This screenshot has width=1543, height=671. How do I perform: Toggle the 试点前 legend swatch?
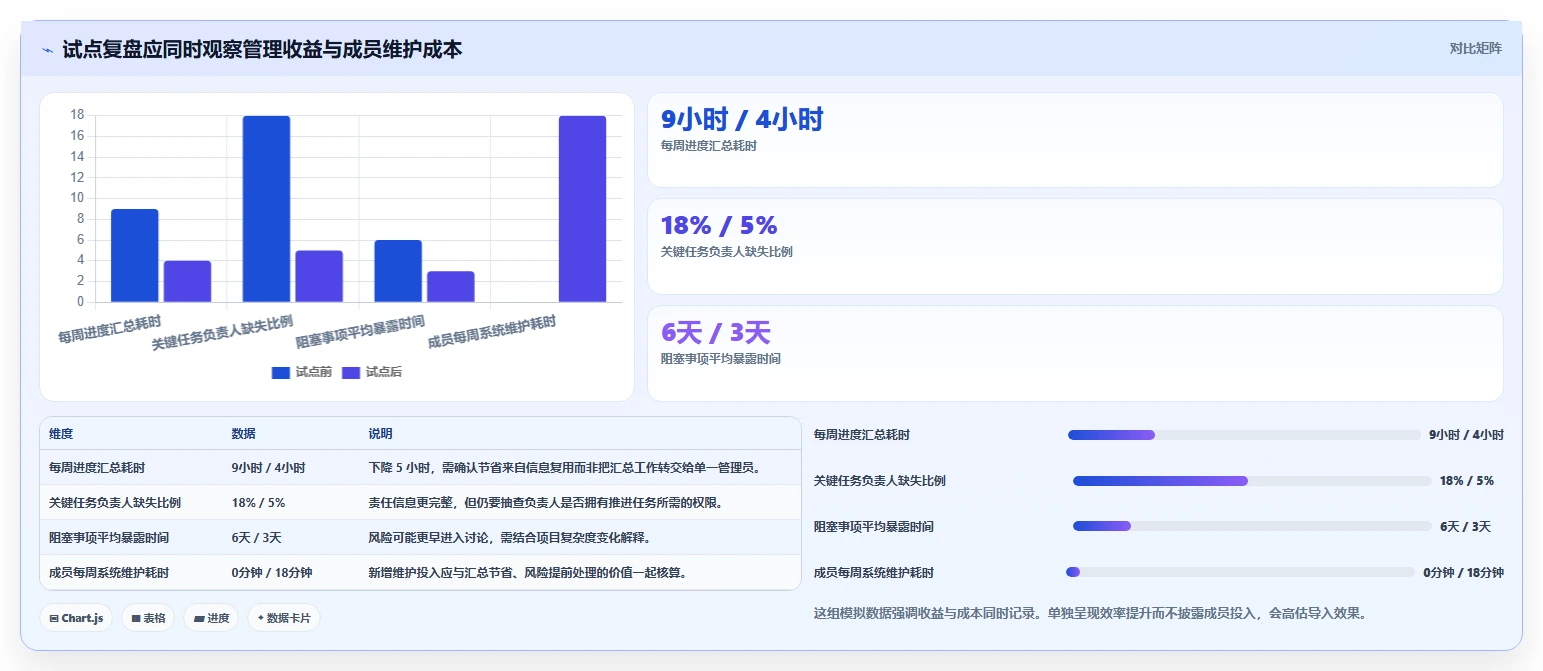click(281, 373)
